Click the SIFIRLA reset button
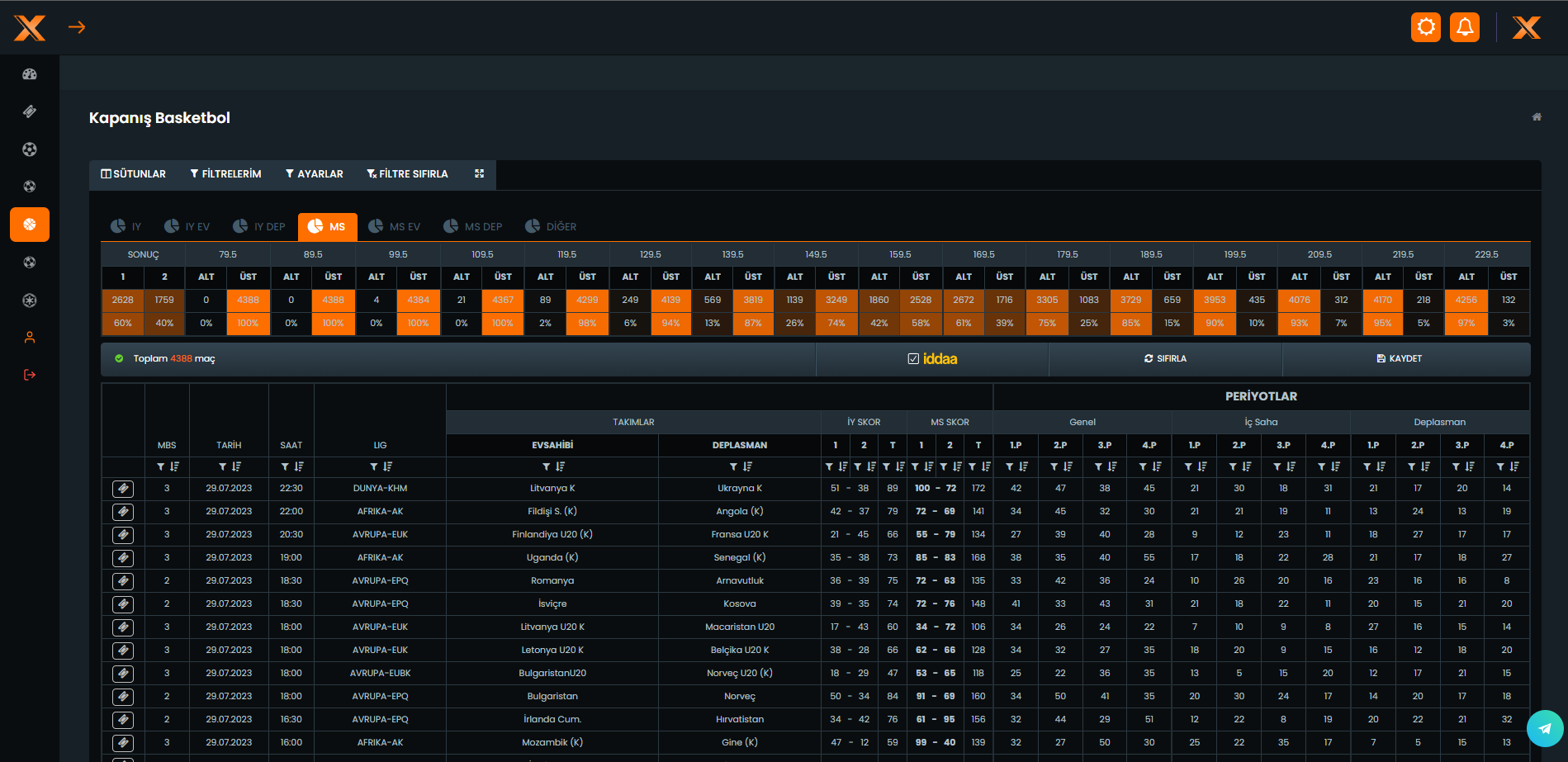 pyautogui.click(x=1165, y=359)
